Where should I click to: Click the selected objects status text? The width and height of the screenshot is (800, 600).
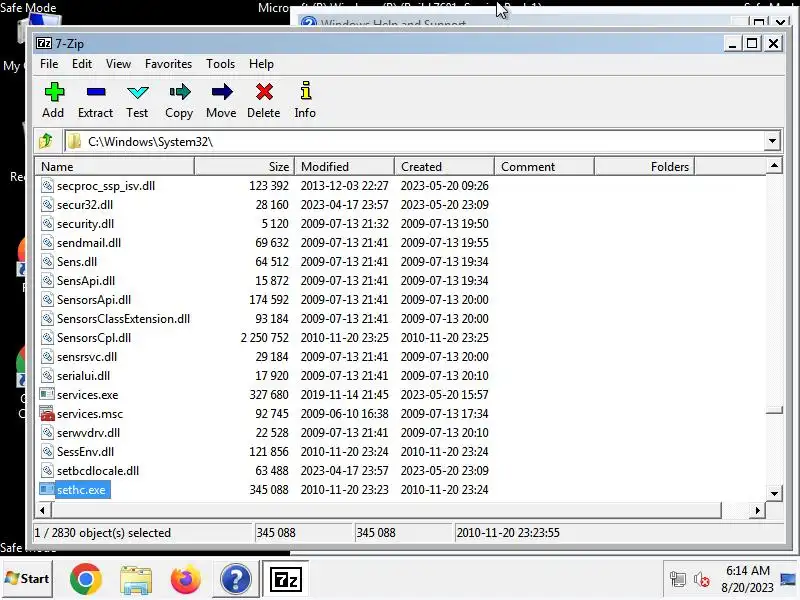103,533
